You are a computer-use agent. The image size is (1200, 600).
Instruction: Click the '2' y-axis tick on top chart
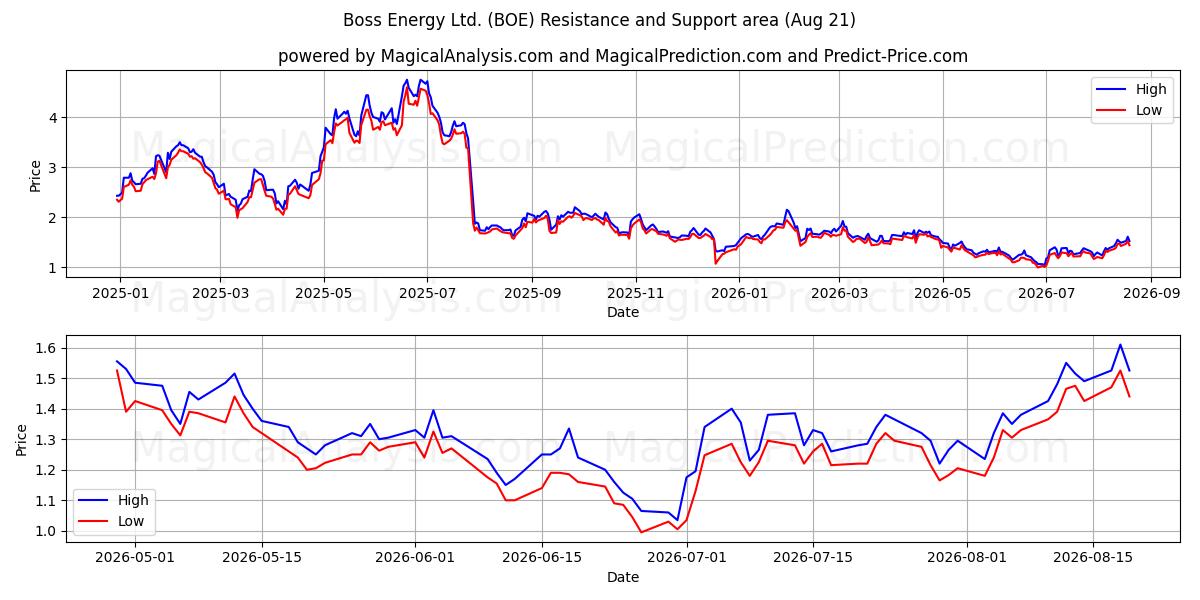55,218
